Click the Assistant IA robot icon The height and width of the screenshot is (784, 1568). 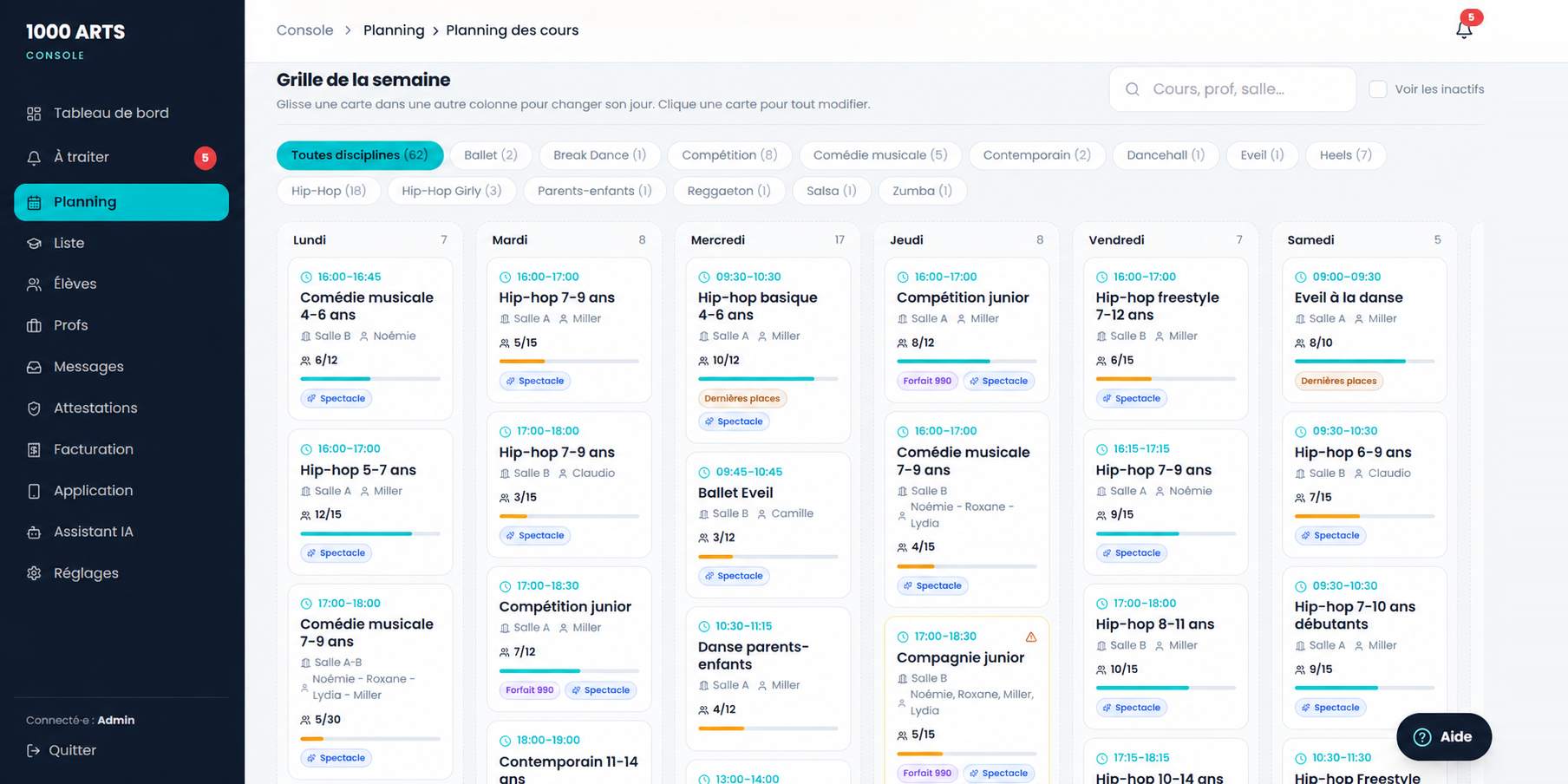(34, 532)
